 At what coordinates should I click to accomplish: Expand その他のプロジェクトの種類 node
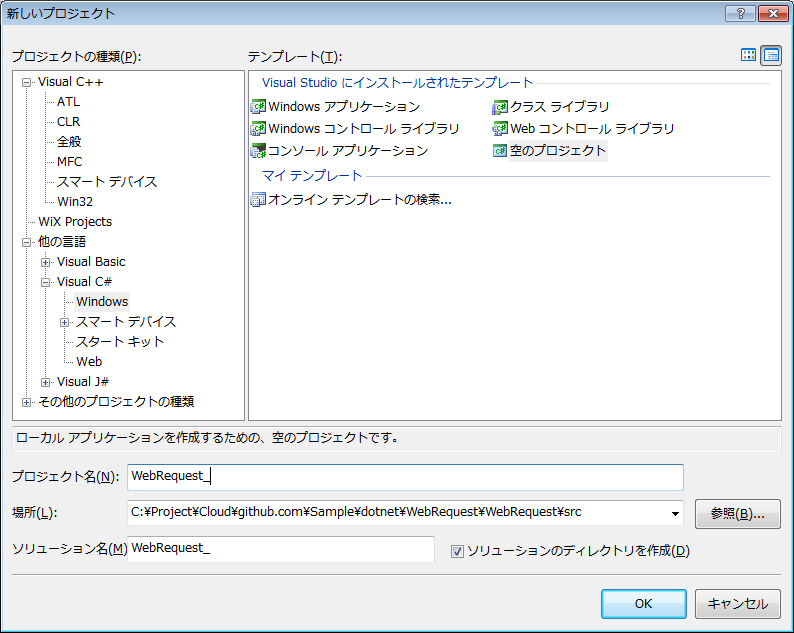26,402
